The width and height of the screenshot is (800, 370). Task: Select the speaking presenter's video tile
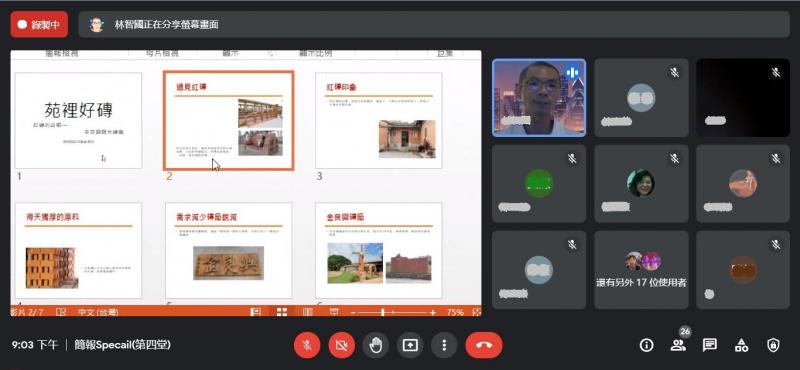coord(539,97)
